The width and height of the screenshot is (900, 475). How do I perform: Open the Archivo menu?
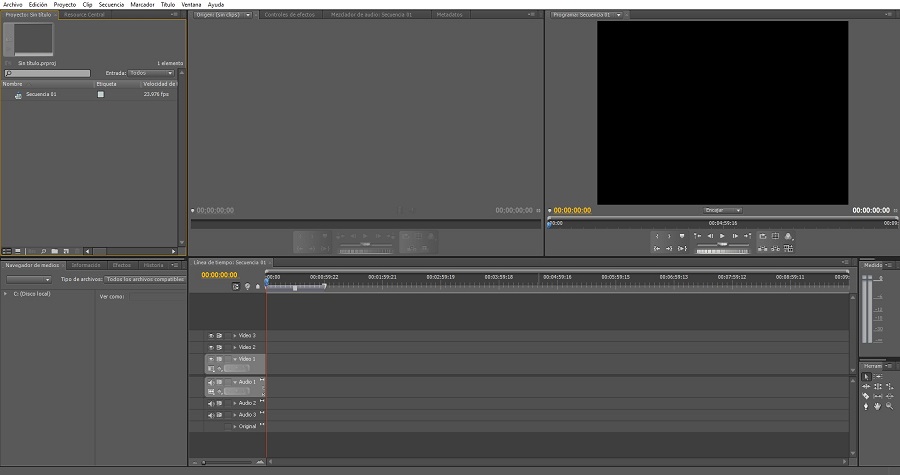(13, 5)
